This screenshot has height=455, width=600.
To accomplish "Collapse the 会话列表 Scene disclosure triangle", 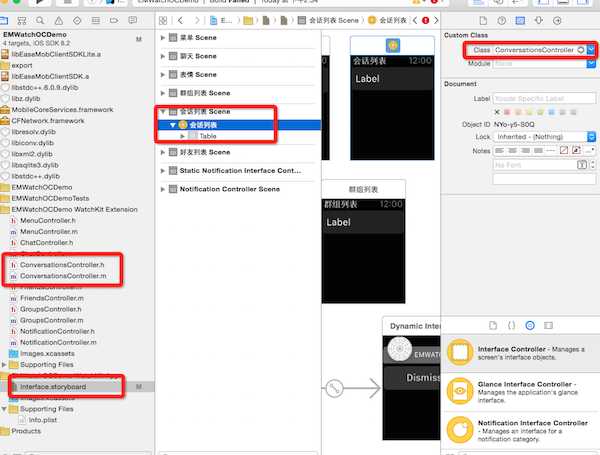I will (163, 111).
